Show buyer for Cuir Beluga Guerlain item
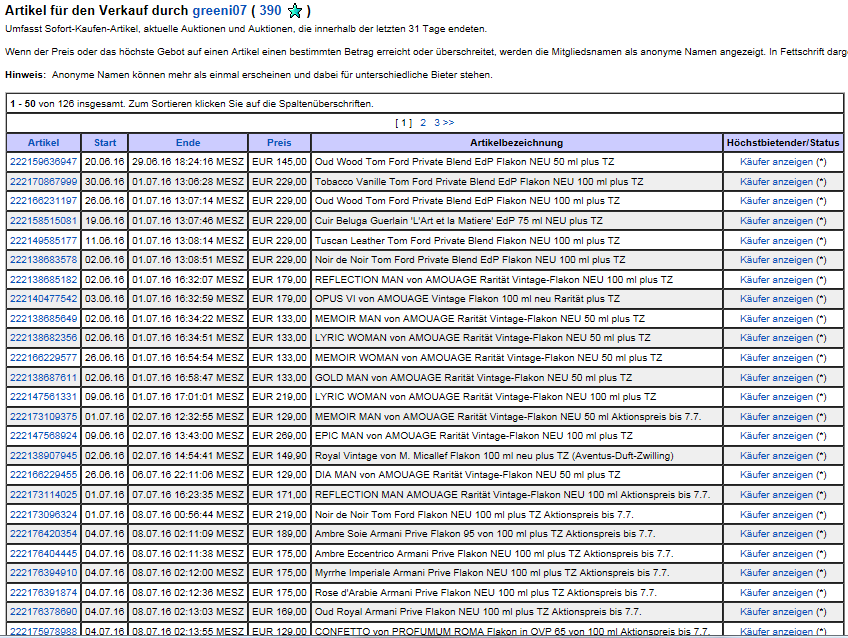Viewport: 848px width, 638px height. pos(776,221)
